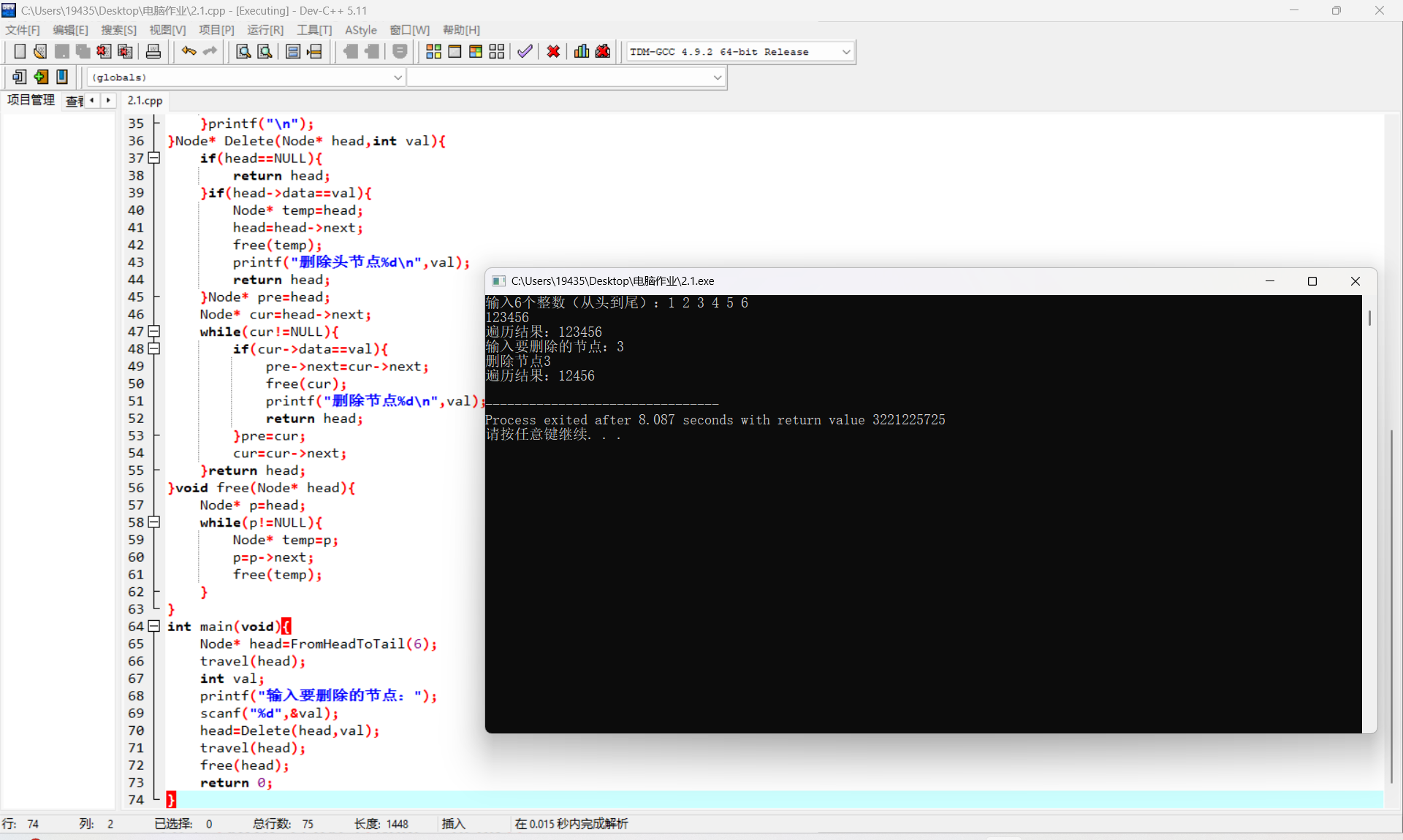This screenshot has width=1403, height=840.
Task: Collapse the while loop fold at line 47
Action: (x=154, y=332)
